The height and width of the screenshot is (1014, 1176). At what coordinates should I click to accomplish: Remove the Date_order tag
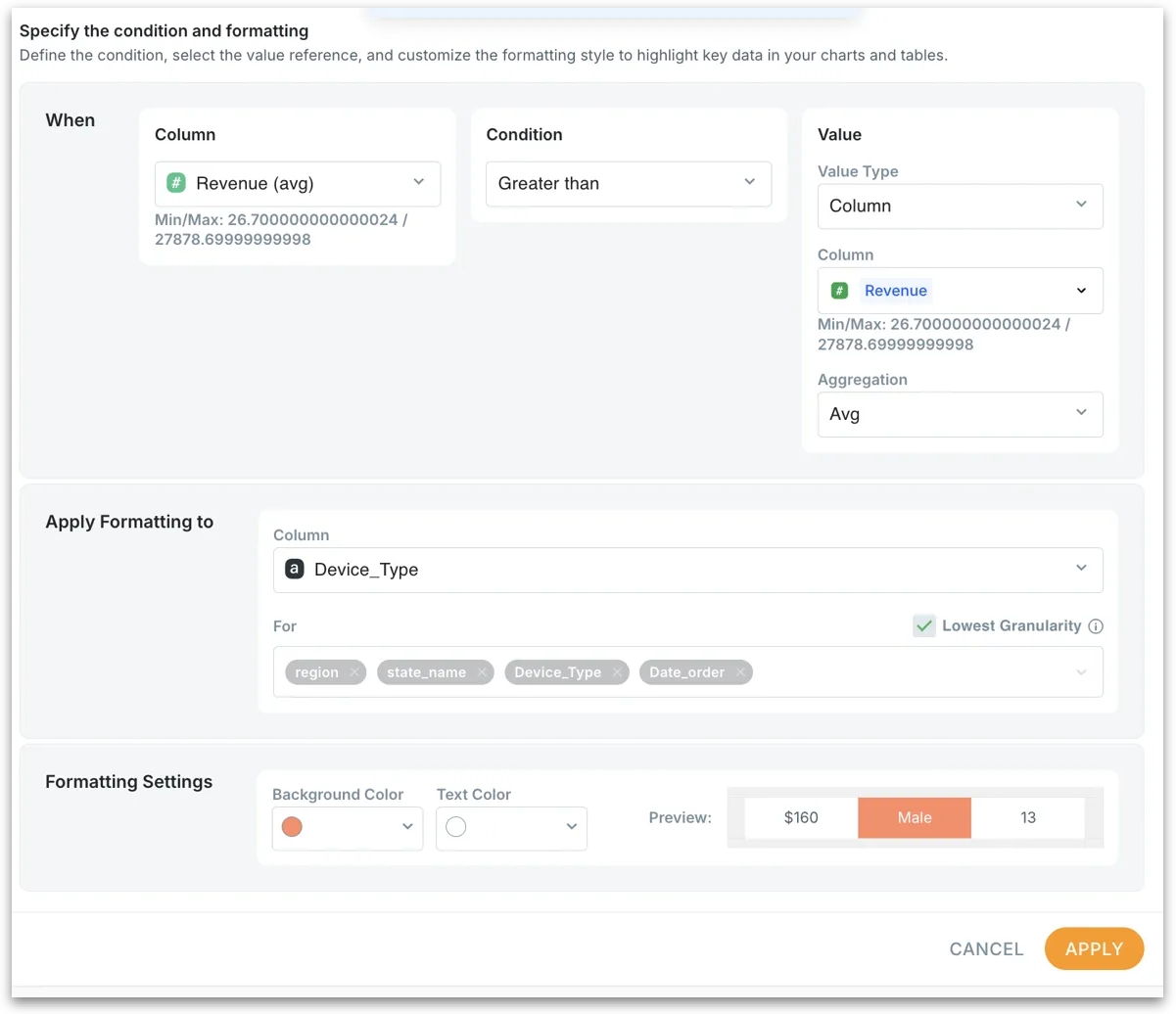(x=740, y=672)
